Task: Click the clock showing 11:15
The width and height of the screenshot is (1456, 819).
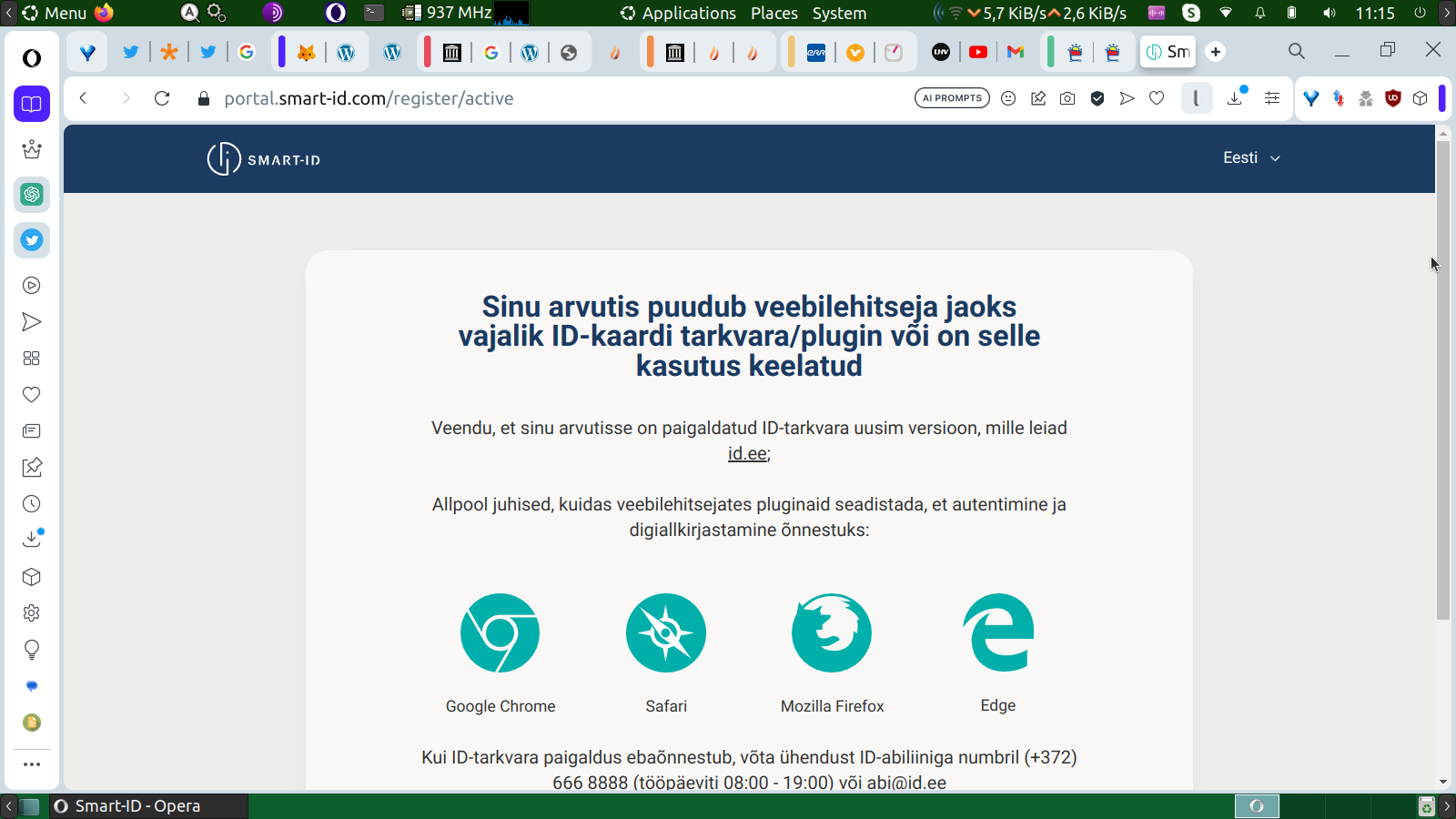Action: click(1374, 13)
